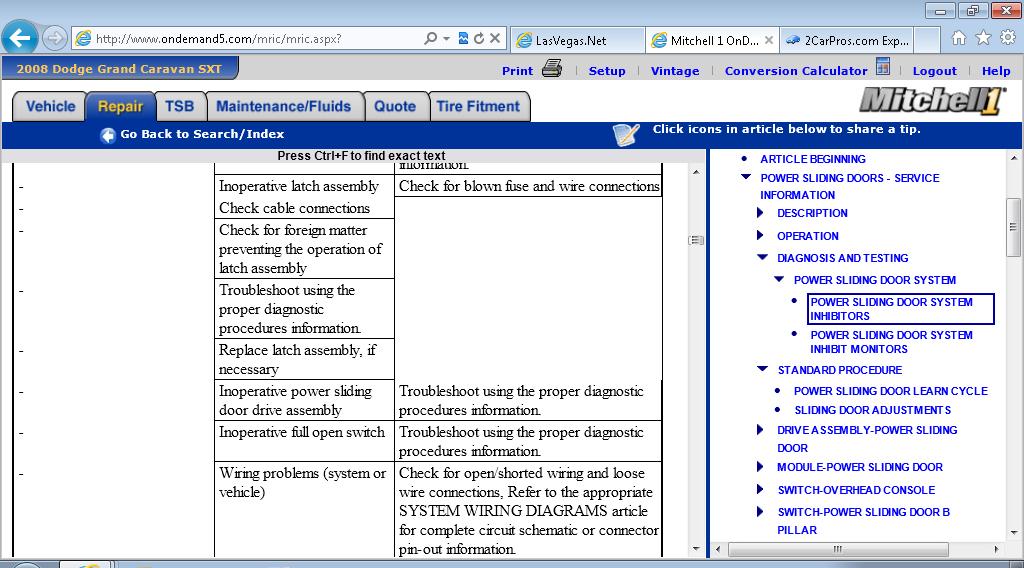Expand SWITCH-OVERHEAD CONSOLE arrow

[760, 489]
